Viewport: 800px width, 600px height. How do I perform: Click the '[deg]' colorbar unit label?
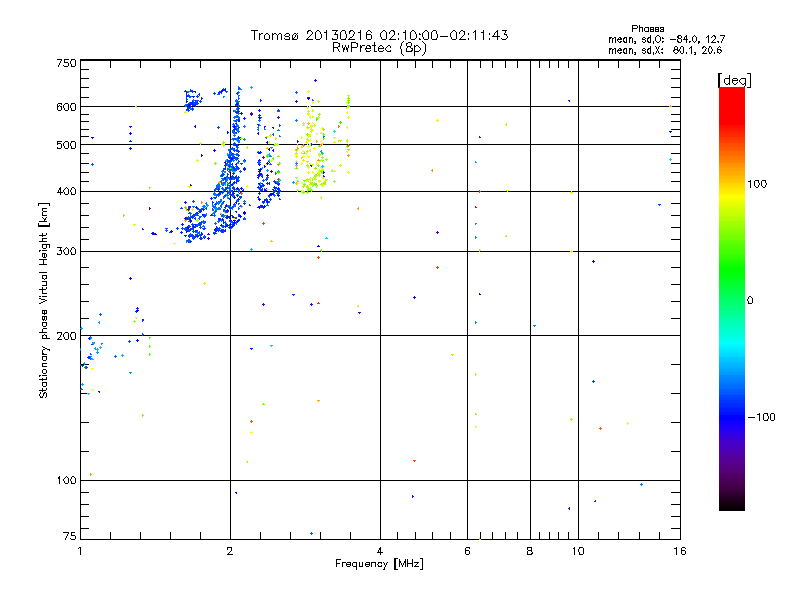coord(734,80)
